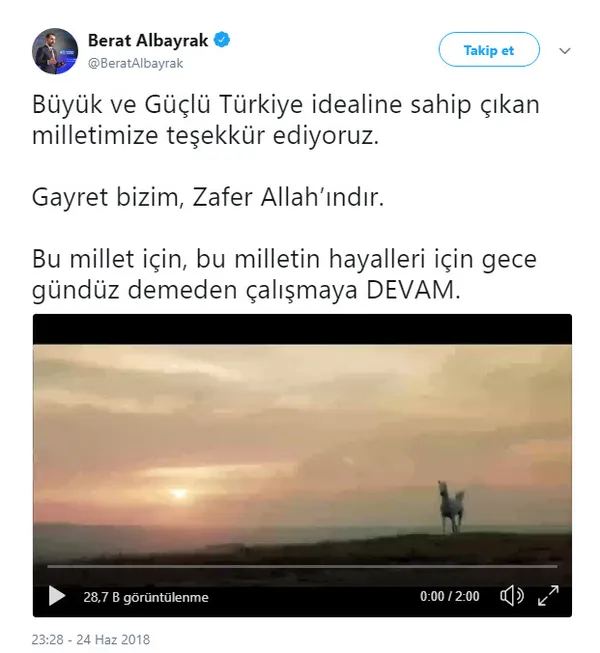The image size is (600, 653).
Task: Click the 0:00 / 2:00 time display
Action: tap(449, 596)
